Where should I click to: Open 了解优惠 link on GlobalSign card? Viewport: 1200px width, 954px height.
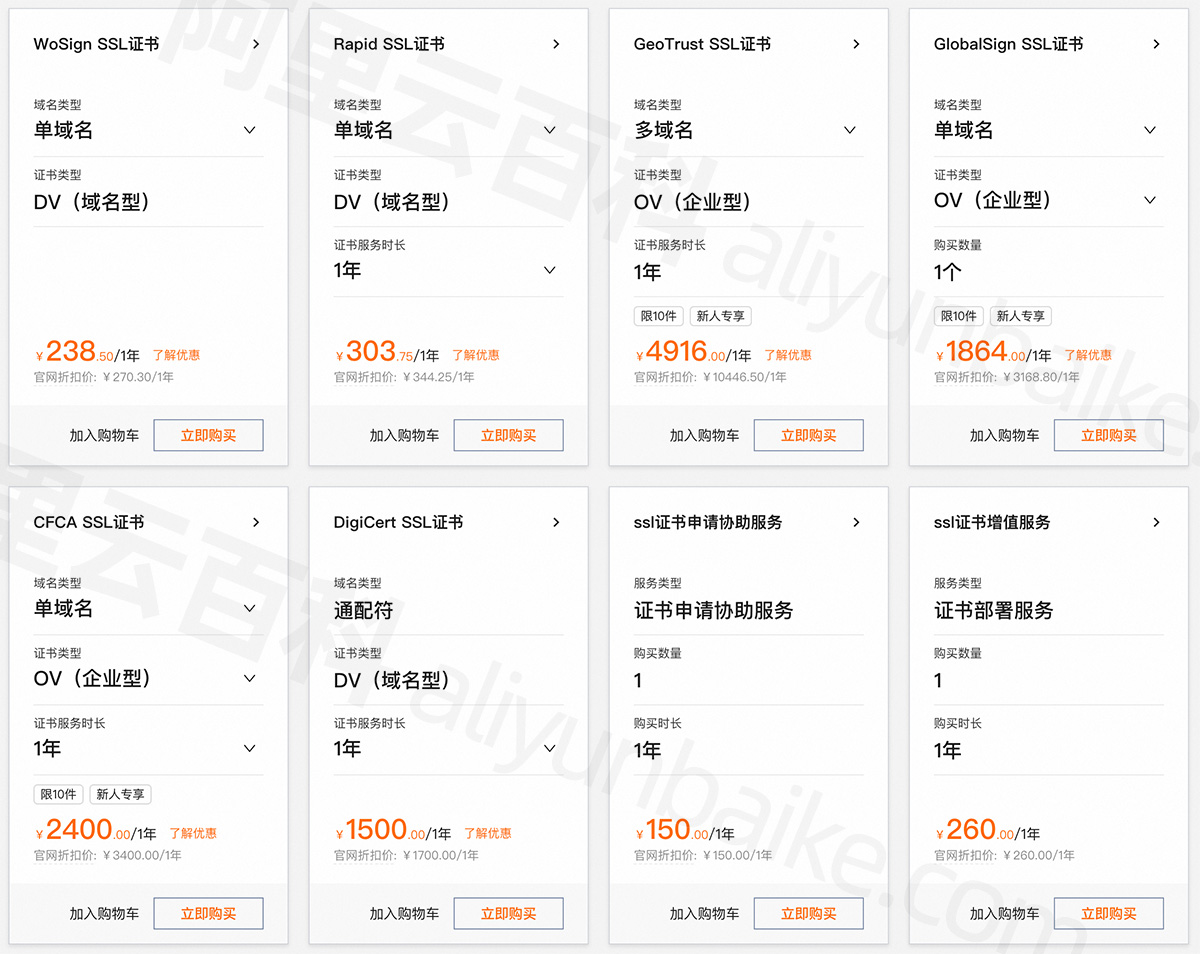(1088, 355)
